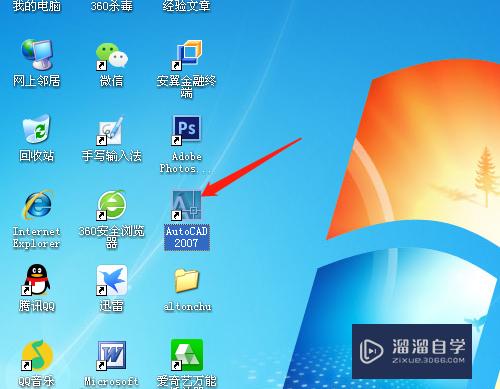Screen dimensions: 500x389
Task: Click the AutoCAD 2007 shortcut icon
Action: tap(186, 205)
